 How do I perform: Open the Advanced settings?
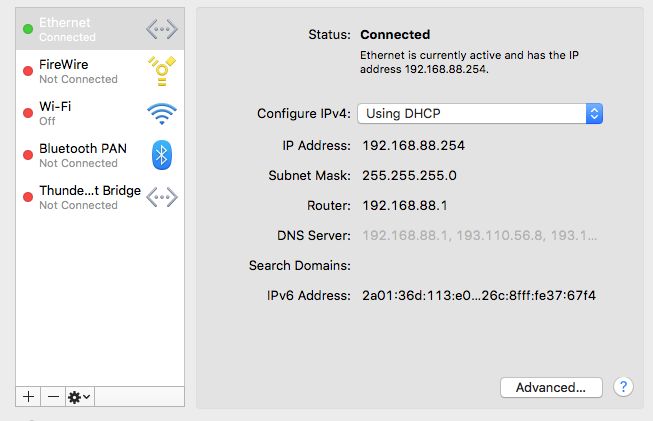coord(551,388)
